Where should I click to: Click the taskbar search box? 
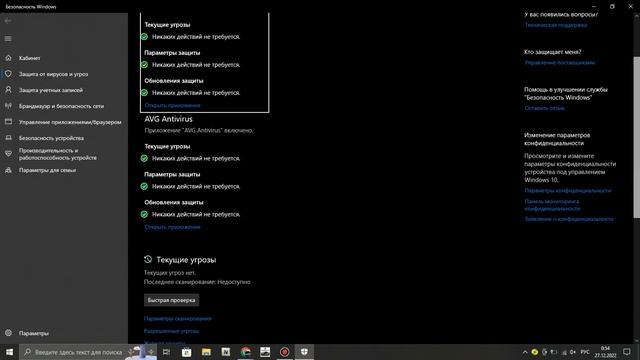(88, 352)
